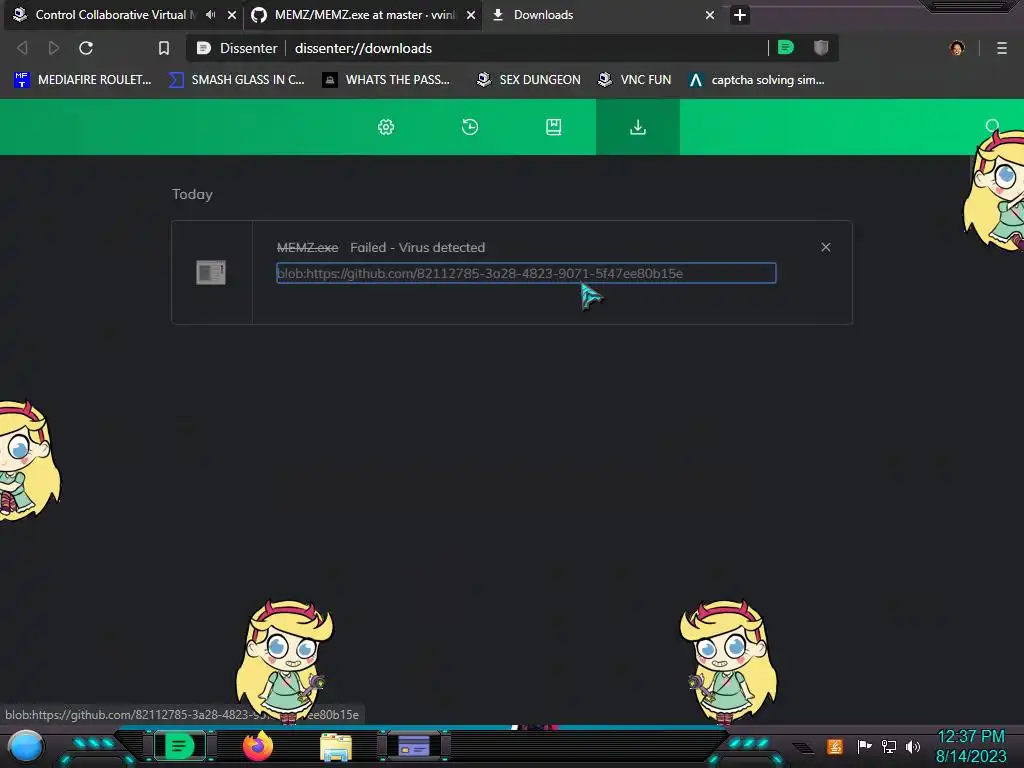The height and width of the screenshot is (768, 1024).
Task: Open the shields icon in address bar
Action: (x=821, y=47)
